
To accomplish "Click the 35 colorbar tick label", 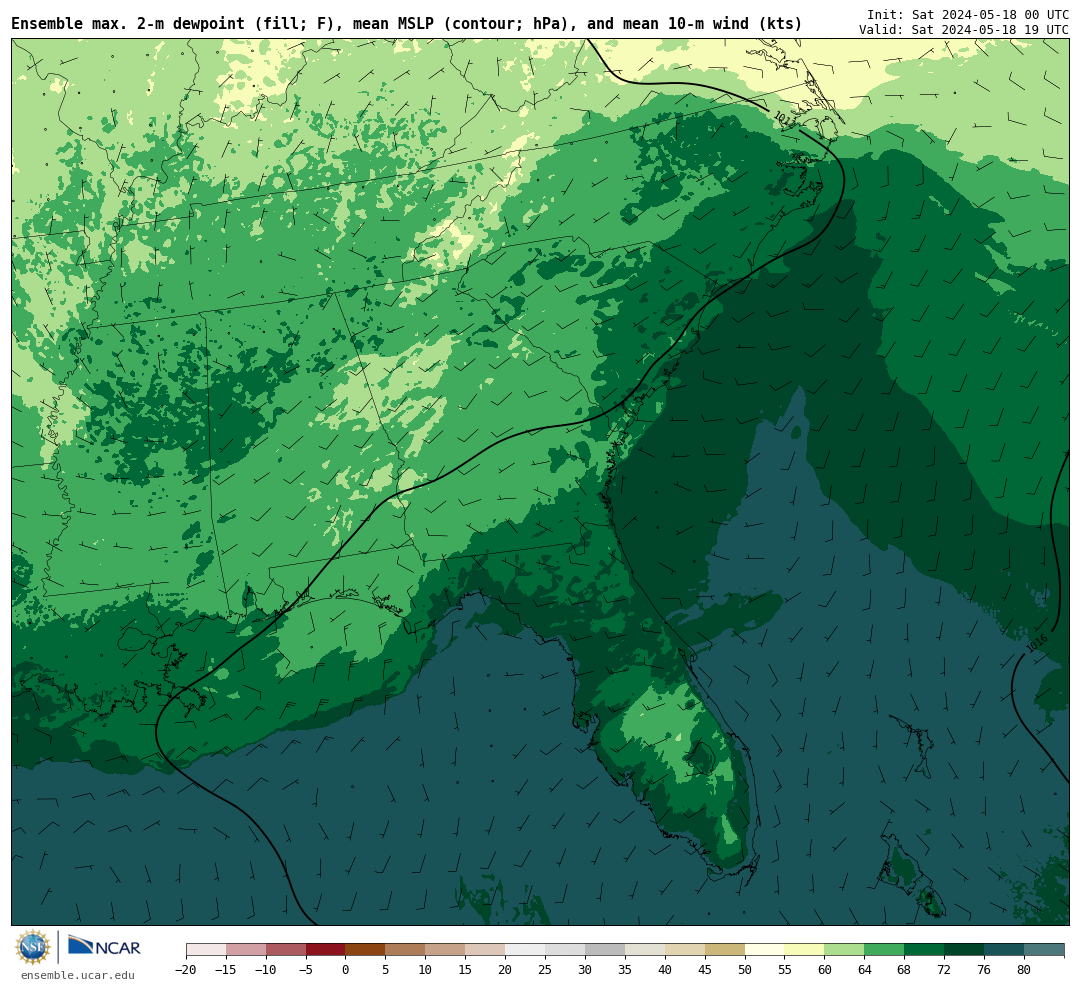I will (625, 970).
